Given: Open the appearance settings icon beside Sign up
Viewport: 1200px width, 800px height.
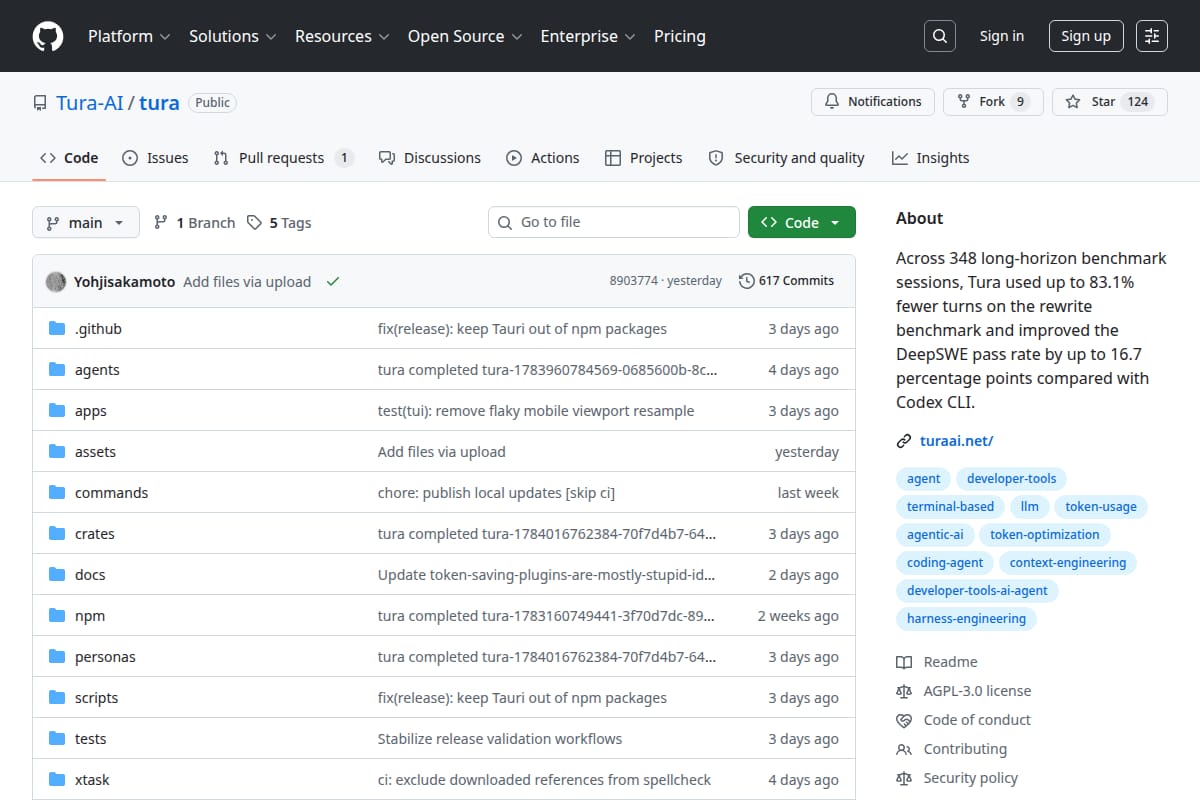Looking at the screenshot, I should point(1152,36).
